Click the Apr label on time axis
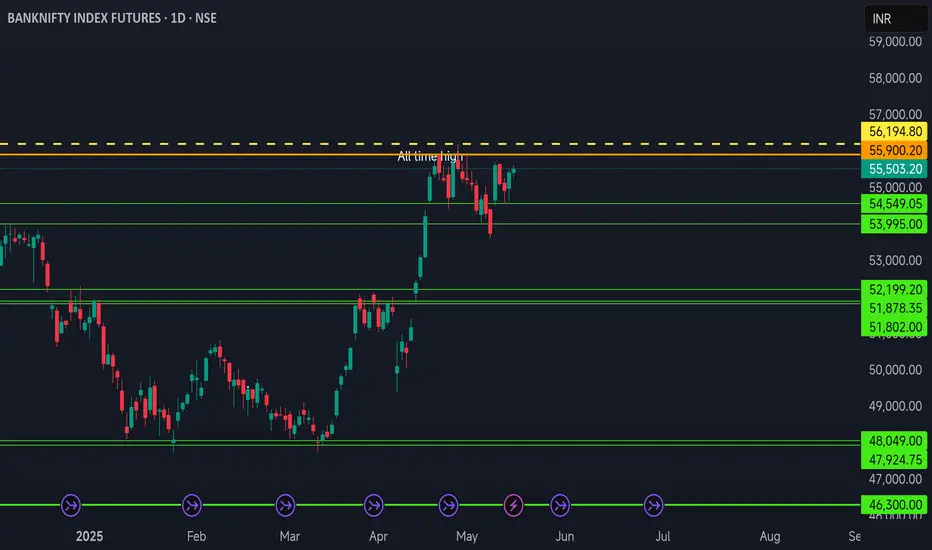The height and width of the screenshot is (550, 932). (x=378, y=536)
